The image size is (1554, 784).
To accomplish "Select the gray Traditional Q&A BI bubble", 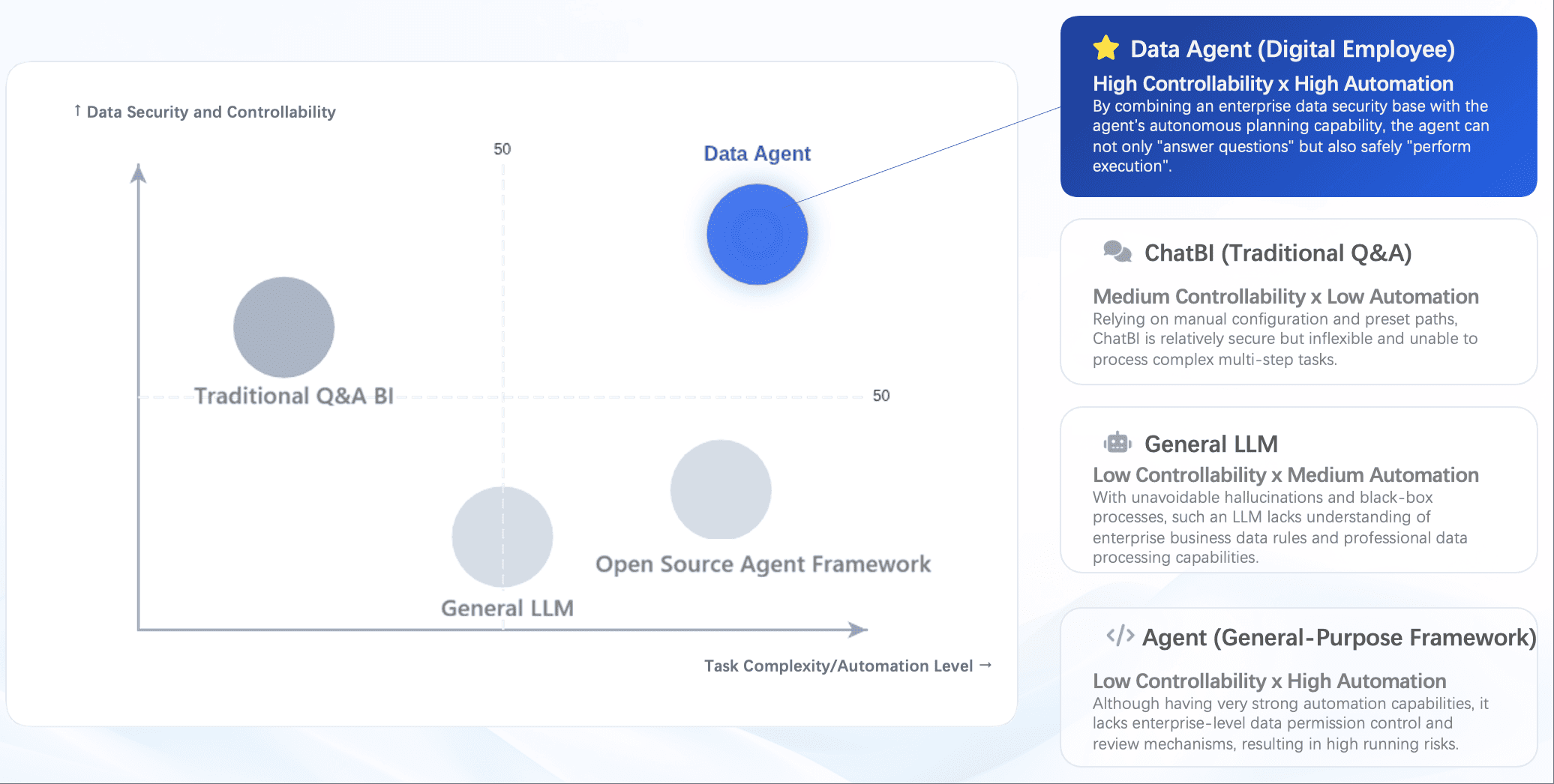I will [x=283, y=328].
